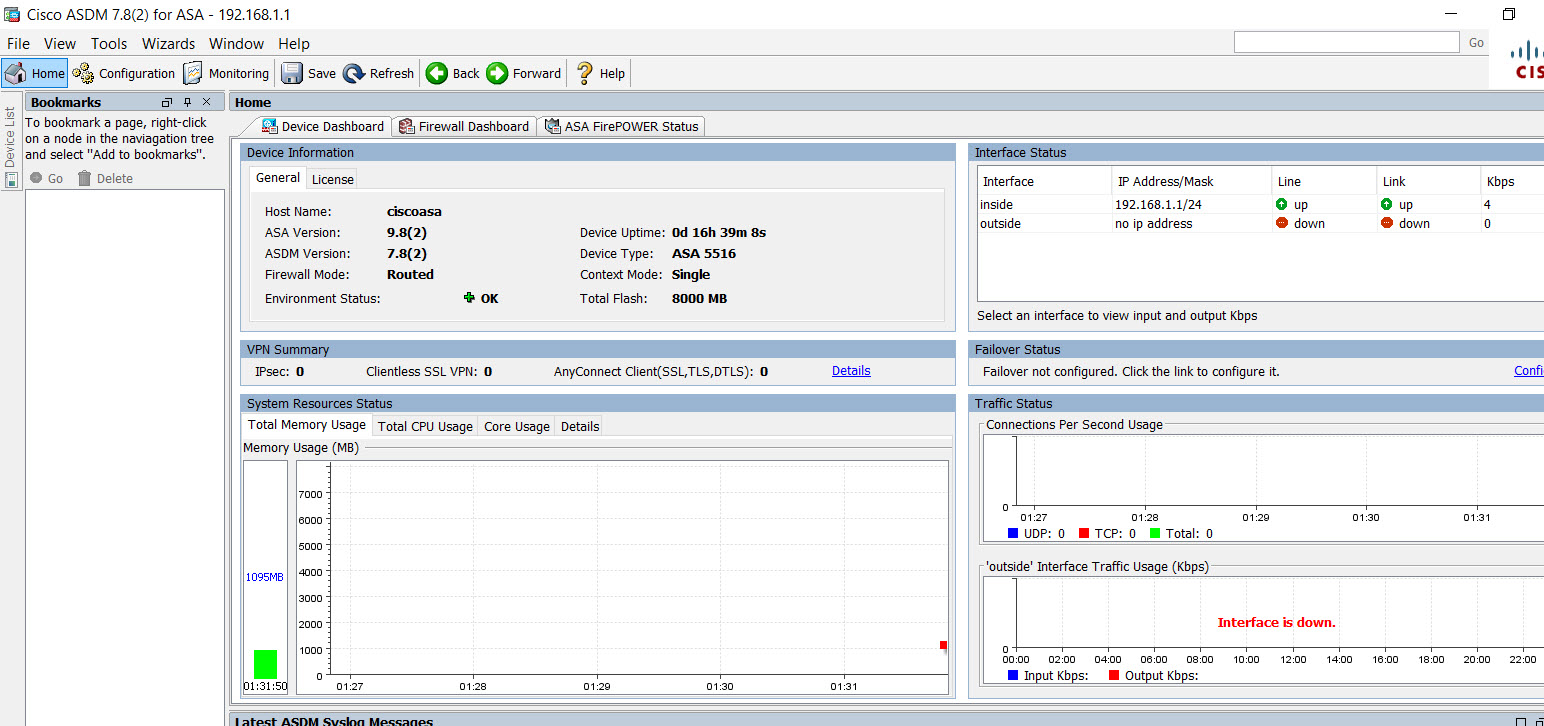This screenshot has height=726, width=1544.
Task: Save the running configuration
Action: tap(308, 73)
